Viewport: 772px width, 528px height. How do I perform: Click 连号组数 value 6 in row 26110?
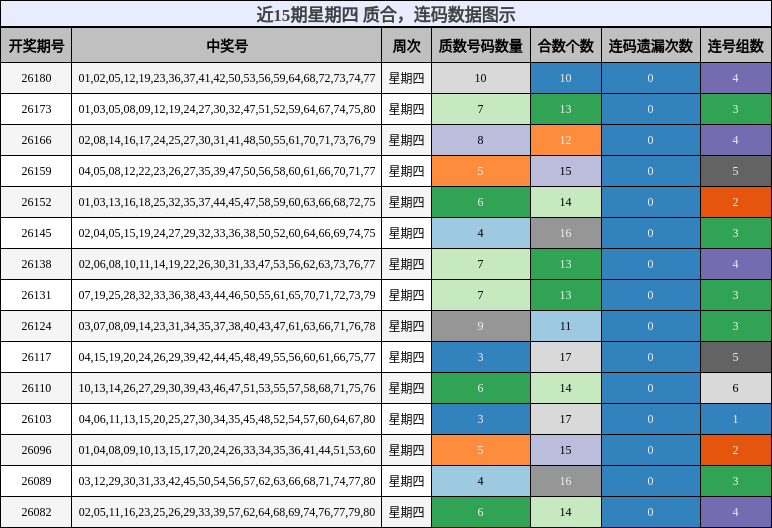click(736, 388)
